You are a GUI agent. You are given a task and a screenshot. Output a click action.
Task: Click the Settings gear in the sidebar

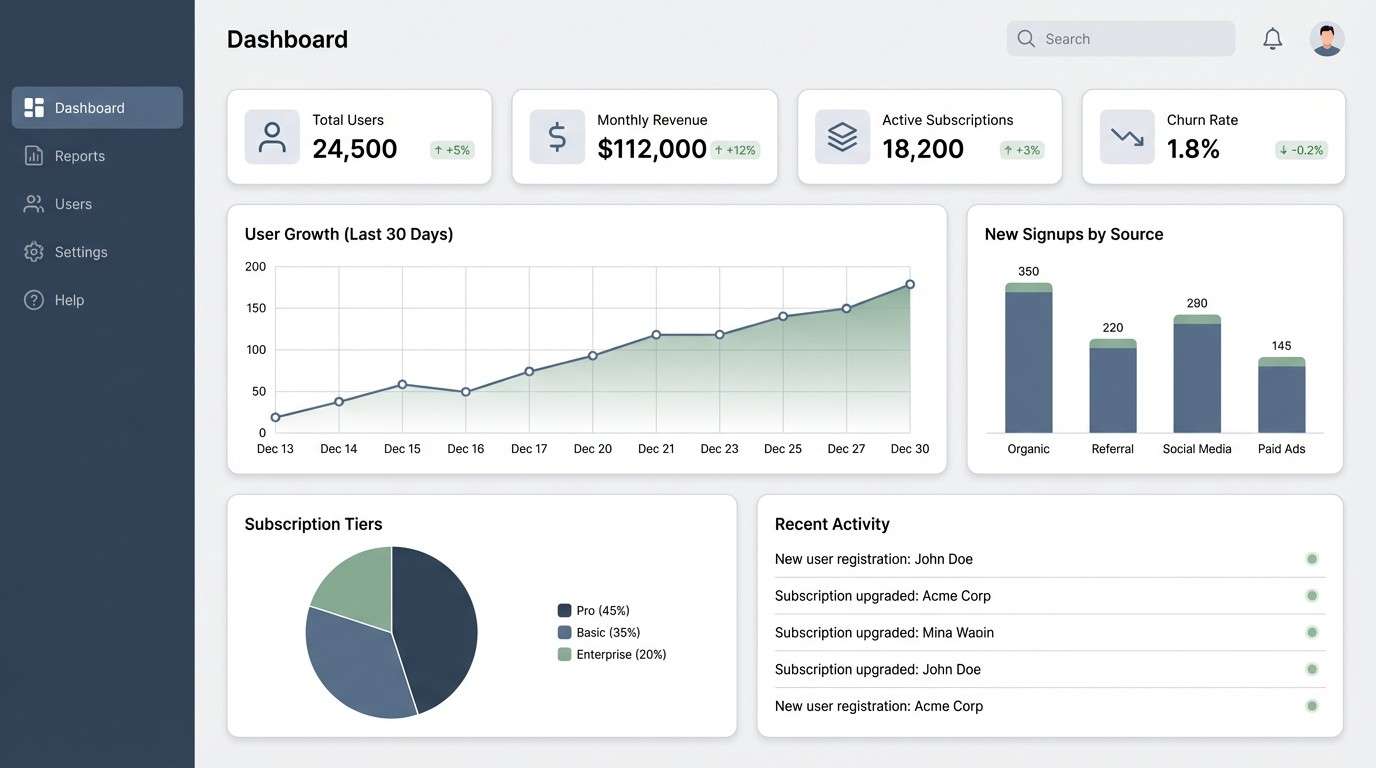point(34,251)
